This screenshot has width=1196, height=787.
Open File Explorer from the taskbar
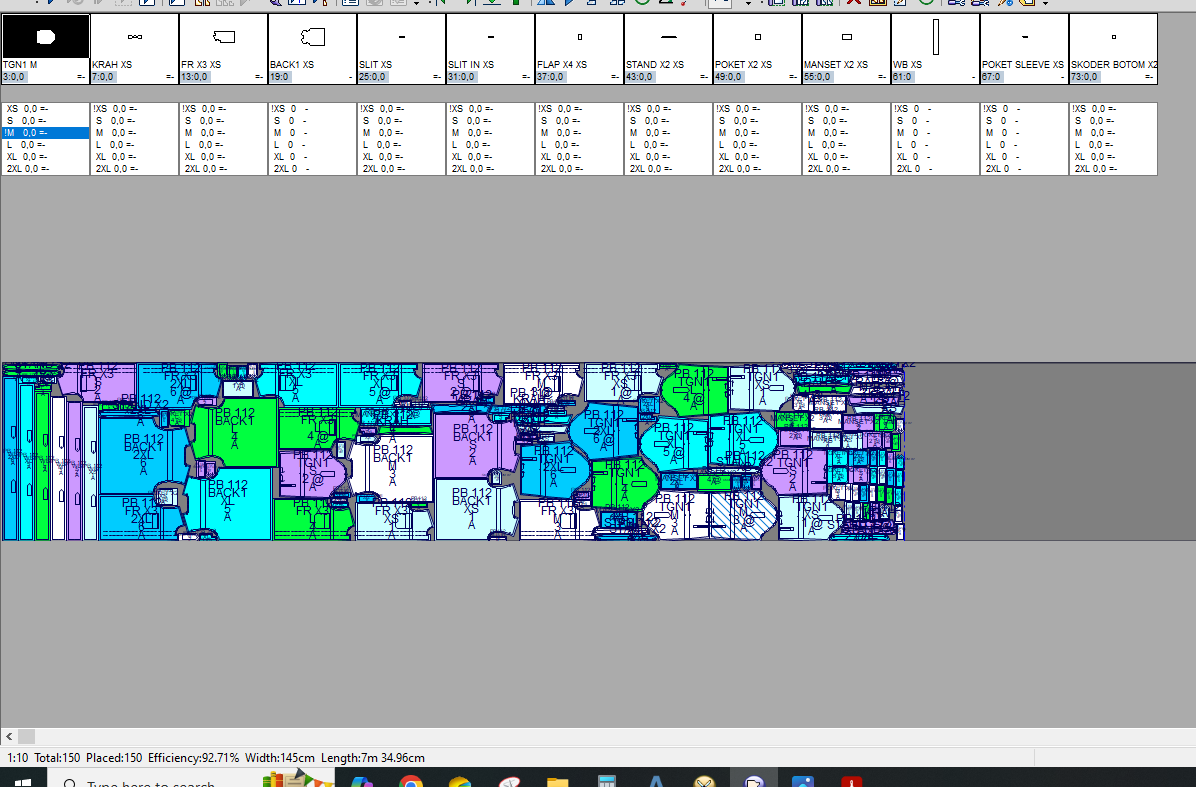(557, 780)
